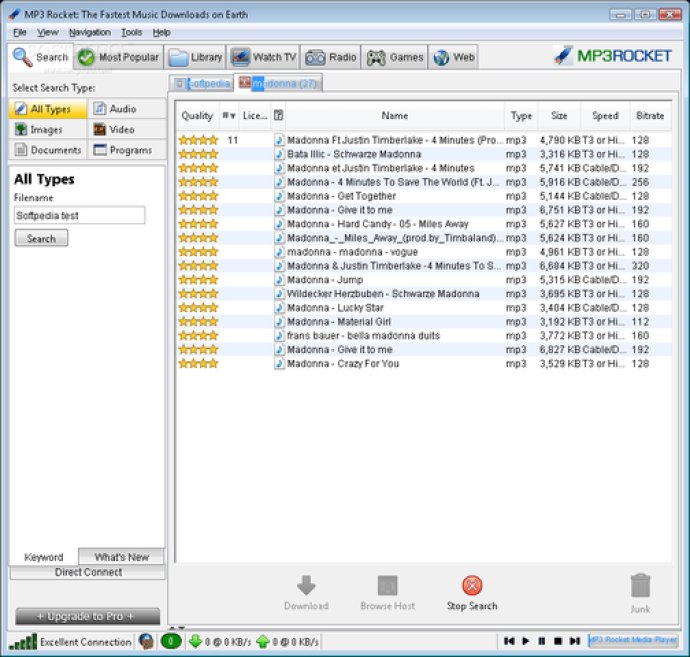Sort results by Speed column
This screenshot has width=690, height=657.
[x=605, y=116]
